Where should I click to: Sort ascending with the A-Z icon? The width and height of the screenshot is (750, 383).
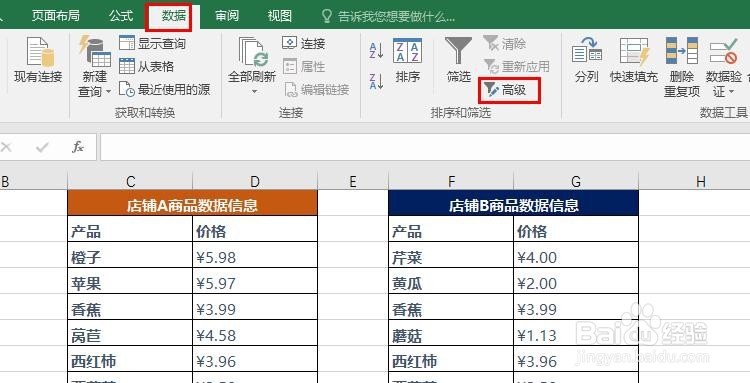[x=376, y=51]
